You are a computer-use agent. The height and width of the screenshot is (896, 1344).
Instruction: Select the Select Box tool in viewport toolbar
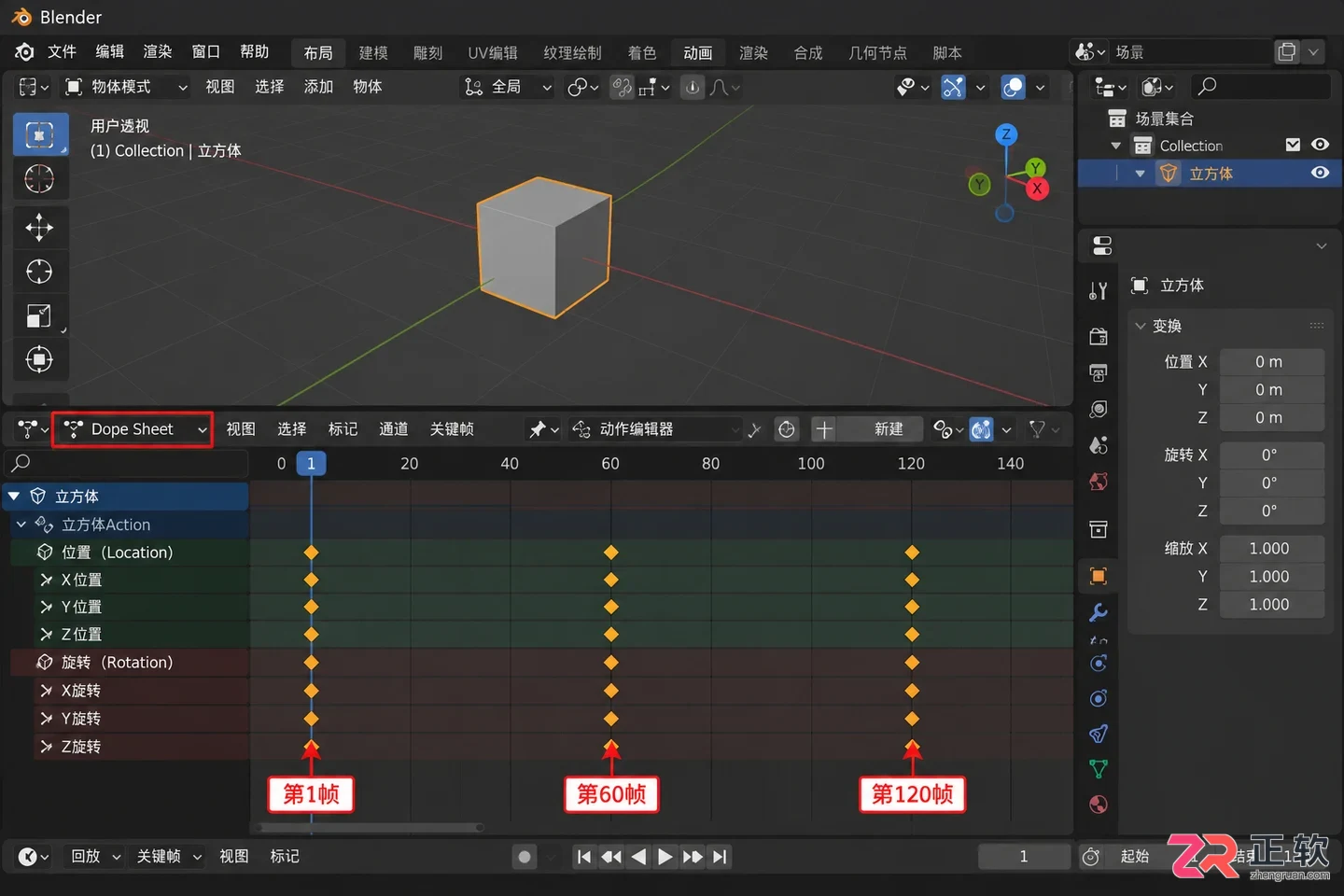pyautogui.click(x=40, y=135)
